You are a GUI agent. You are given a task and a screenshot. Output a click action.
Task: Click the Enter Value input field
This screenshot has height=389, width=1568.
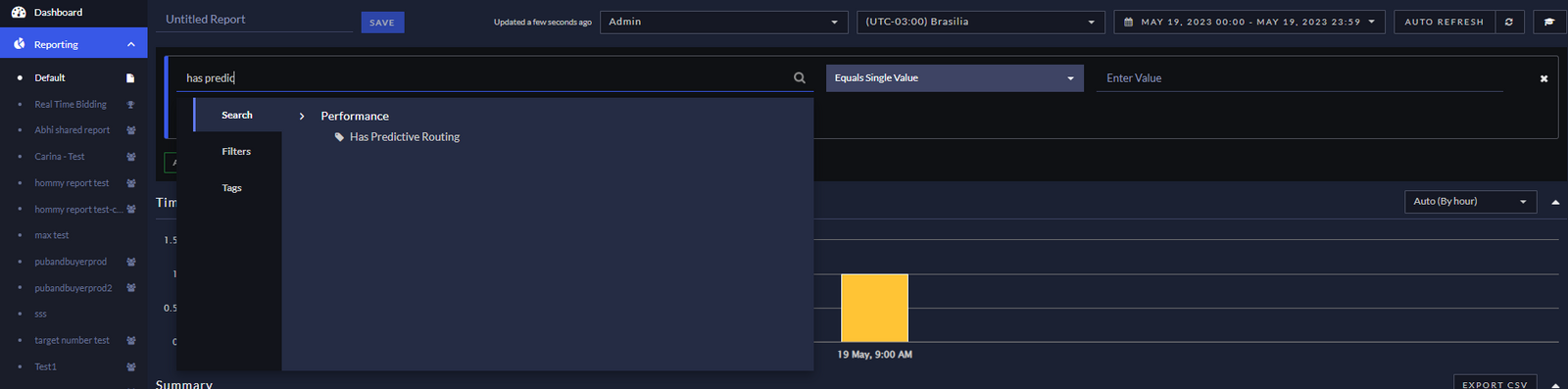(x=1299, y=78)
